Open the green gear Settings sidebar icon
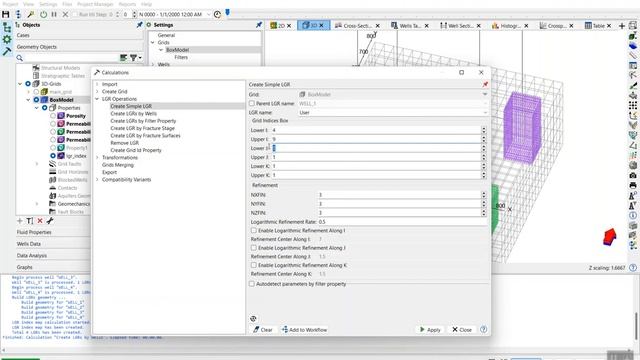Viewport: 640px width, 360px height. [x=7, y=39]
